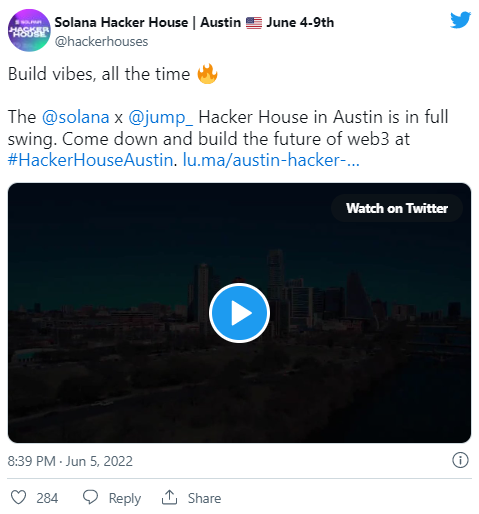This screenshot has height=514, width=479.
Task: Click the US flag emoji in account name
Action: pos(254,23)
